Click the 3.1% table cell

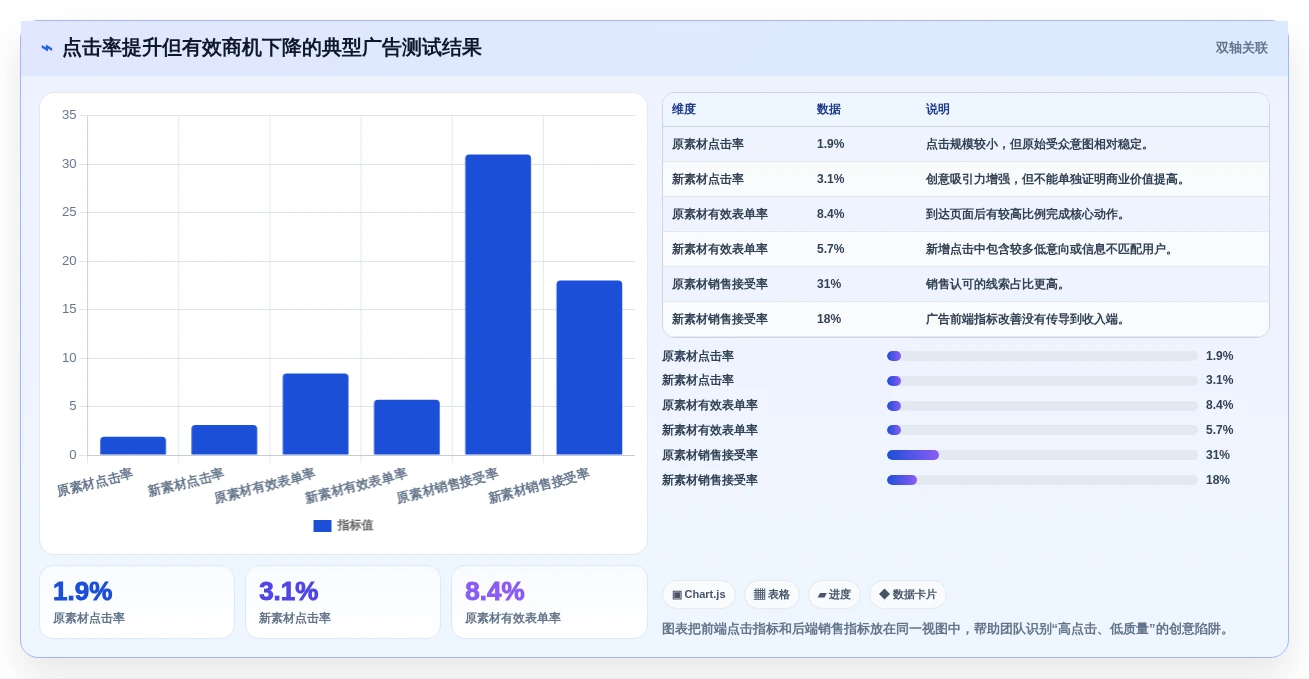(830, 179)
